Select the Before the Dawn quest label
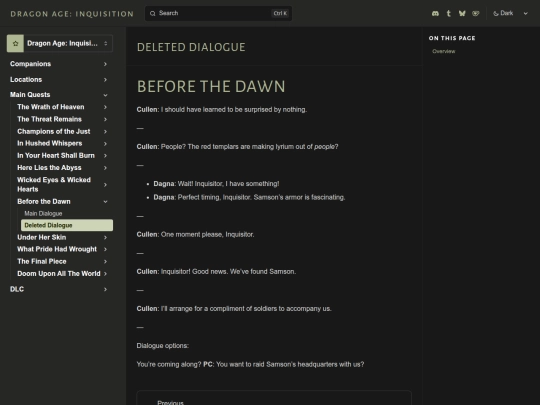Image resolution: width=540 pixels, height=405 pixels. tap(44, 201)
